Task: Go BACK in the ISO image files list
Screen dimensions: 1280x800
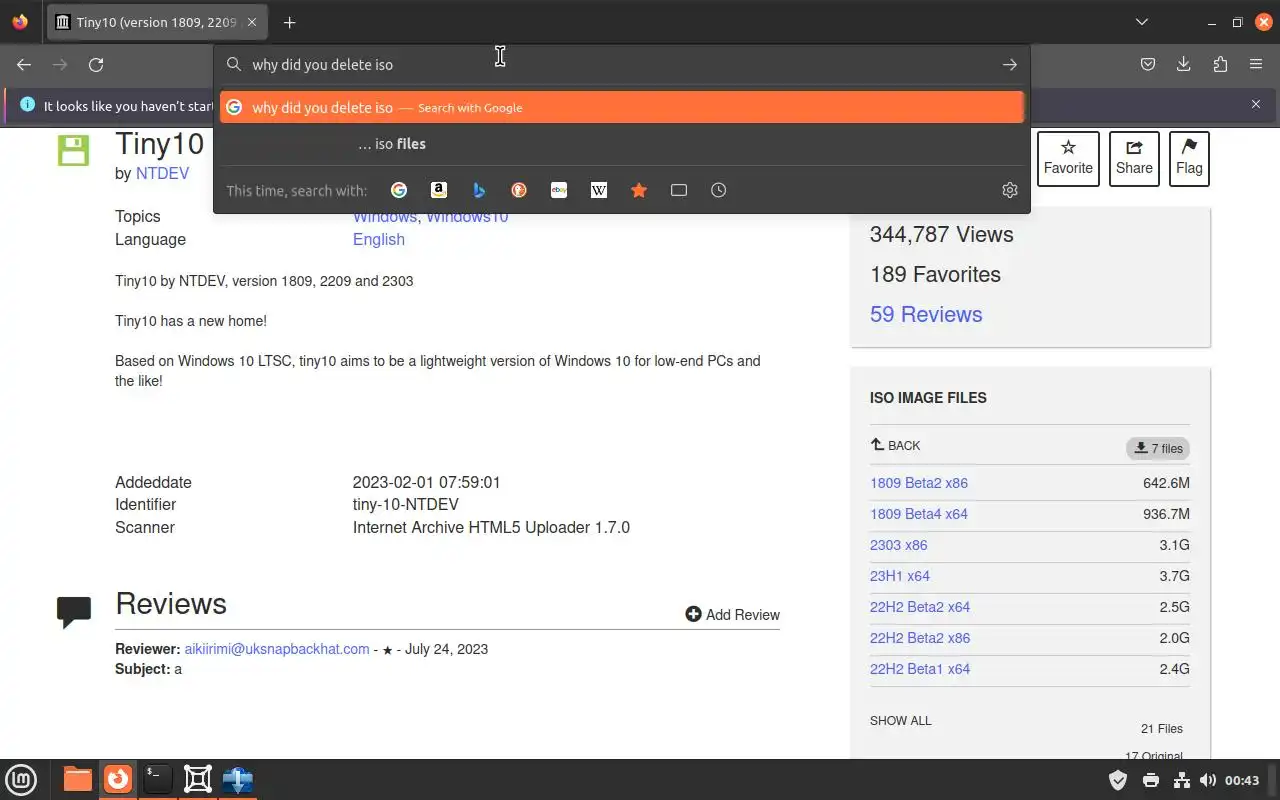Action: coord(895,445)
